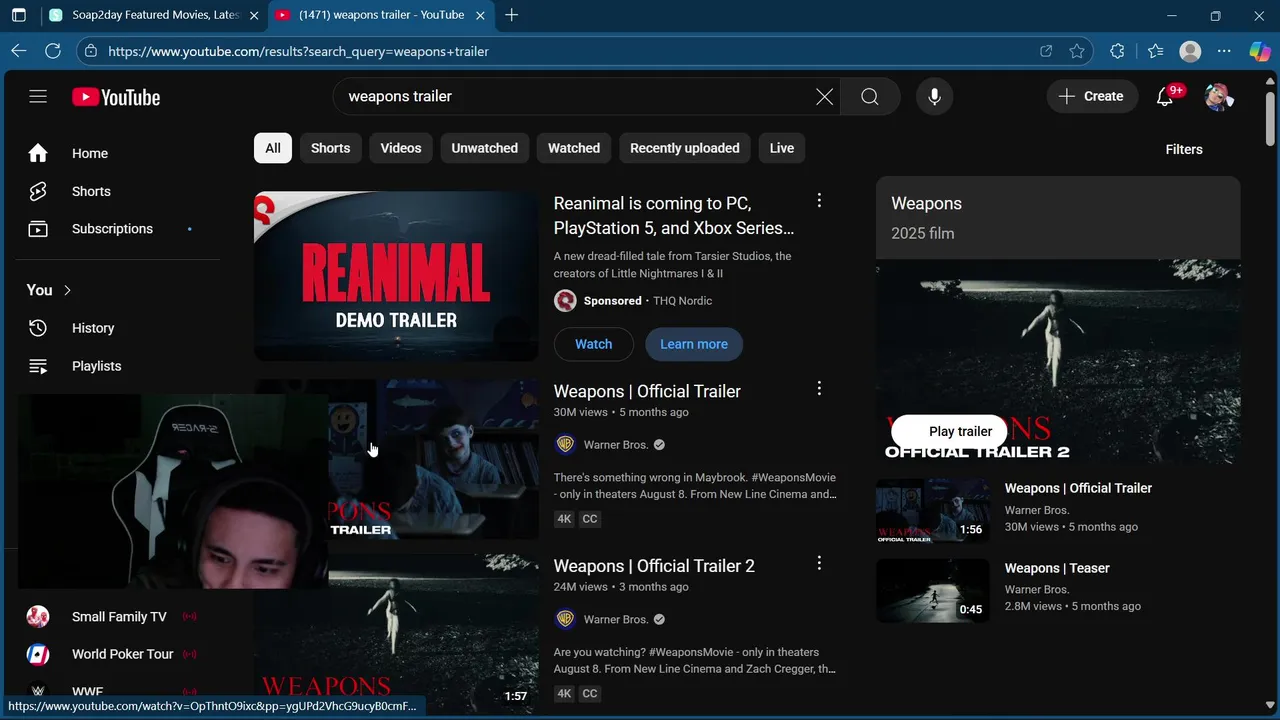The height and width of the screenshot is (720, 1280).
Task: Open three-dot menu for Reanimal ad
Action: click(819, 200)
